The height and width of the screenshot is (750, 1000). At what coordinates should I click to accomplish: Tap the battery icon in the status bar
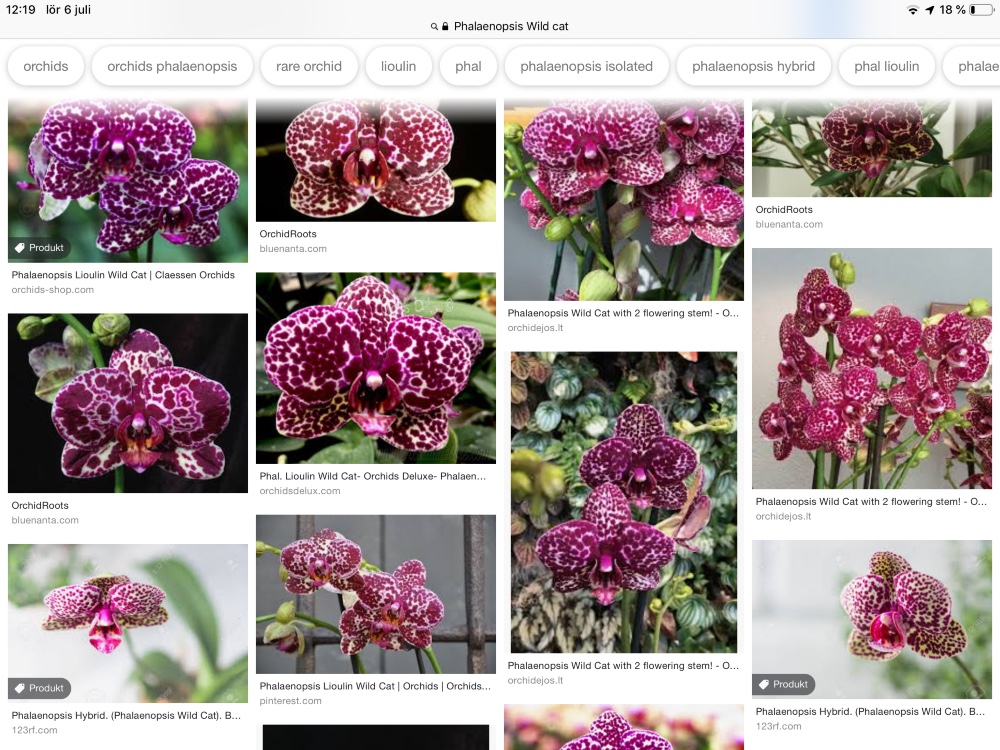(x=980, y=10)
